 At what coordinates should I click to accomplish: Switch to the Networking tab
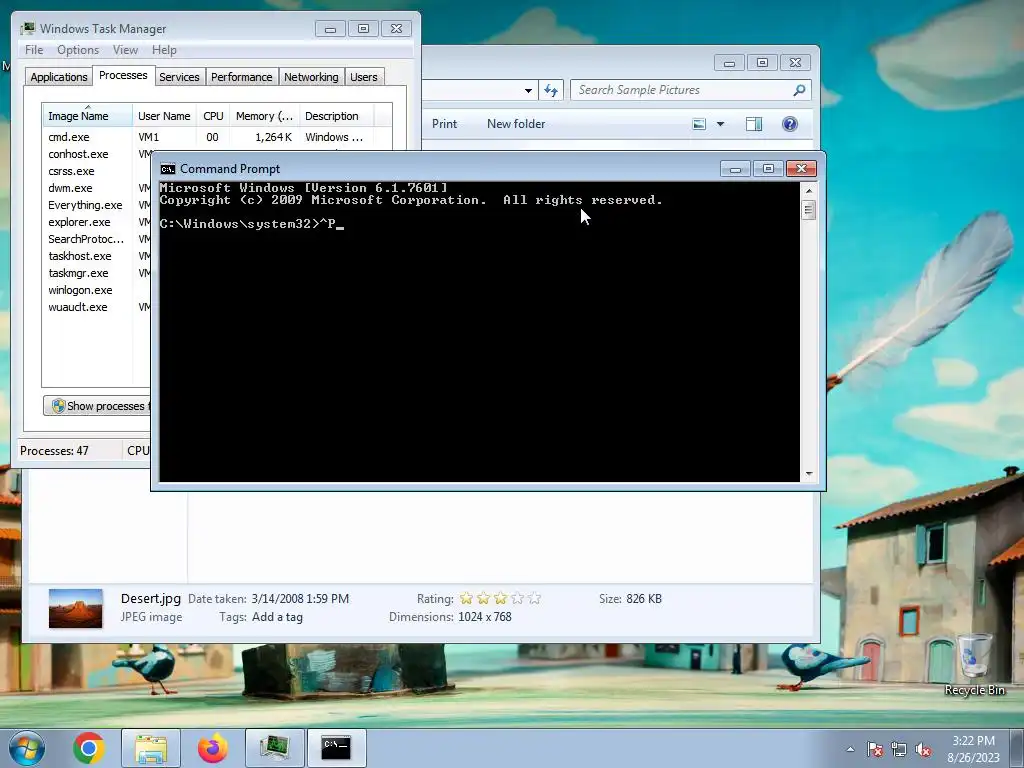tap(311, 77)
